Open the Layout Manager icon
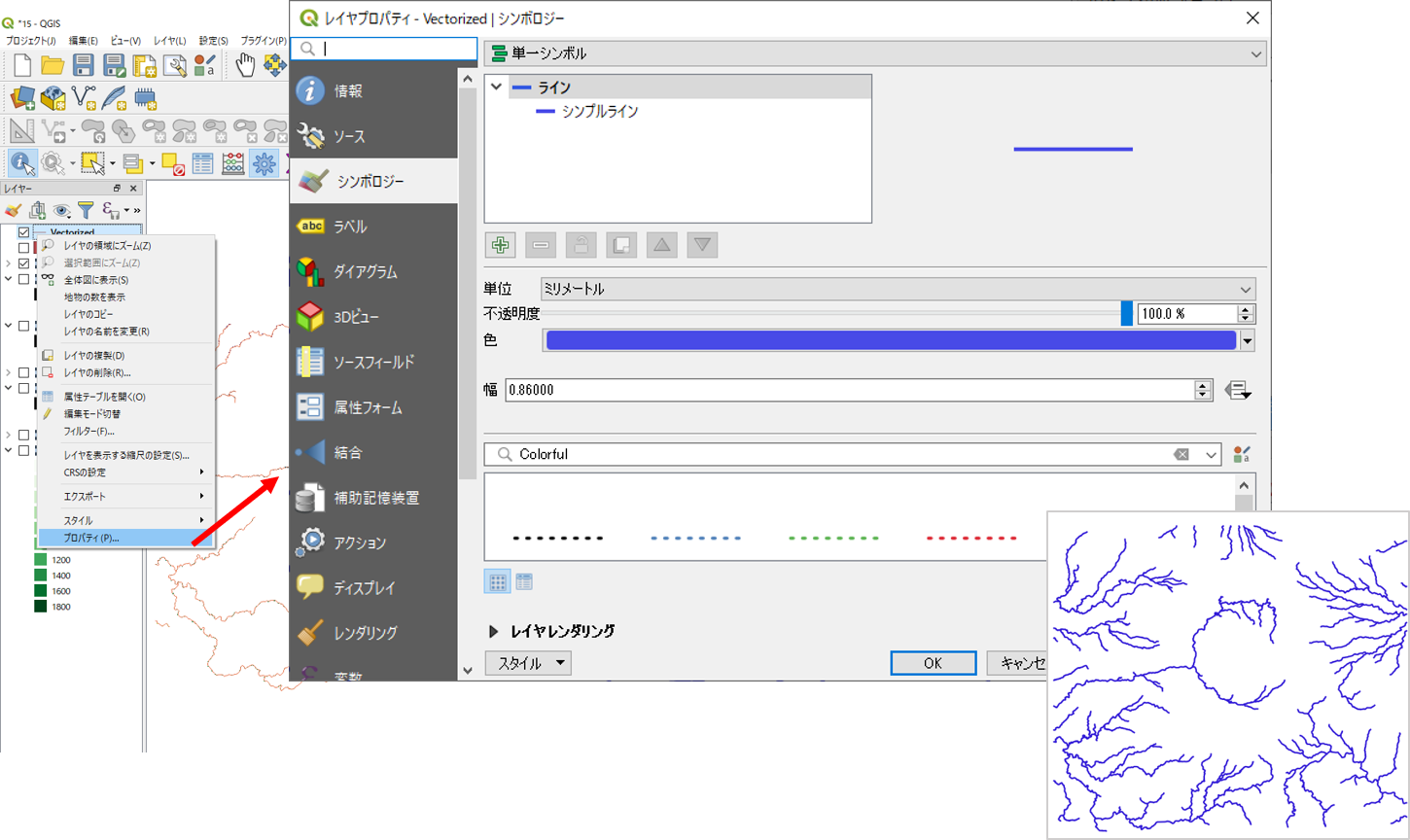 175,66
